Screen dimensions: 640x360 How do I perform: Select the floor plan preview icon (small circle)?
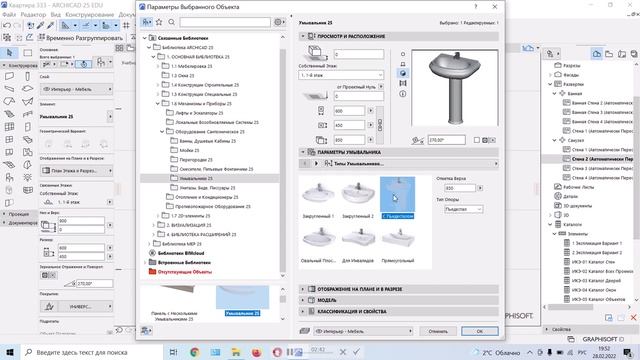tap(403, 54)
